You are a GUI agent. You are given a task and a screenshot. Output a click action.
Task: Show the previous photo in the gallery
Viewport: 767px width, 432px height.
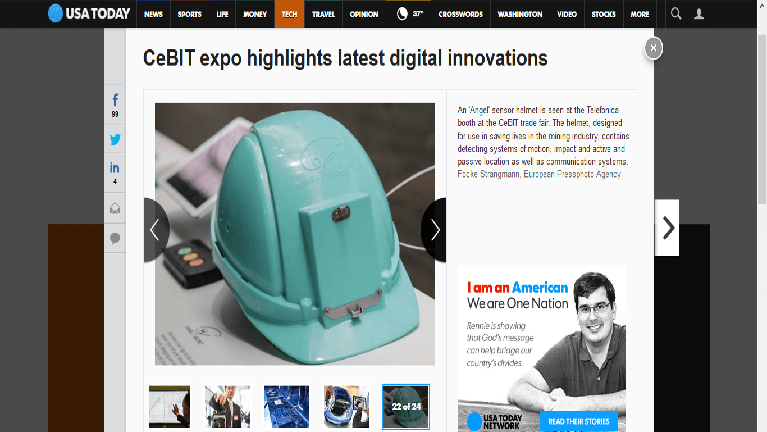pyautogui.click(x=156, y=230)
